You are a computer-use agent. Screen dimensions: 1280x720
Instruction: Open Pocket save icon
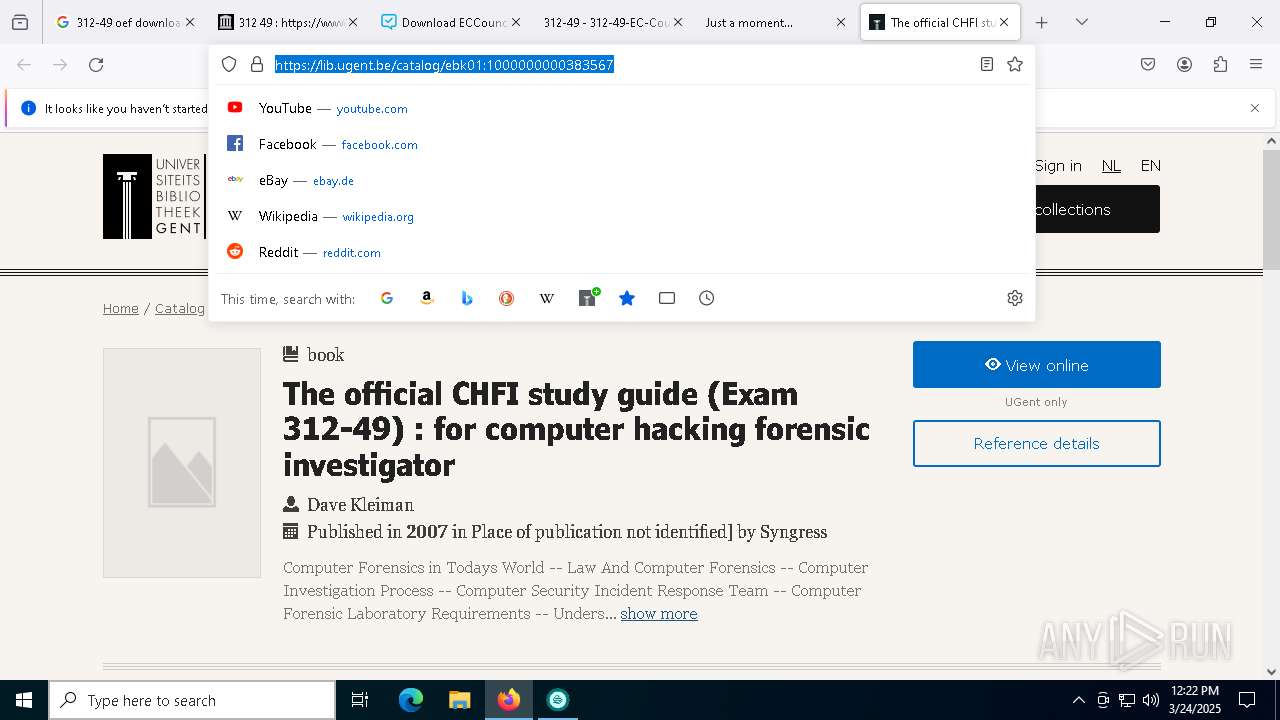pos(1148,64)
